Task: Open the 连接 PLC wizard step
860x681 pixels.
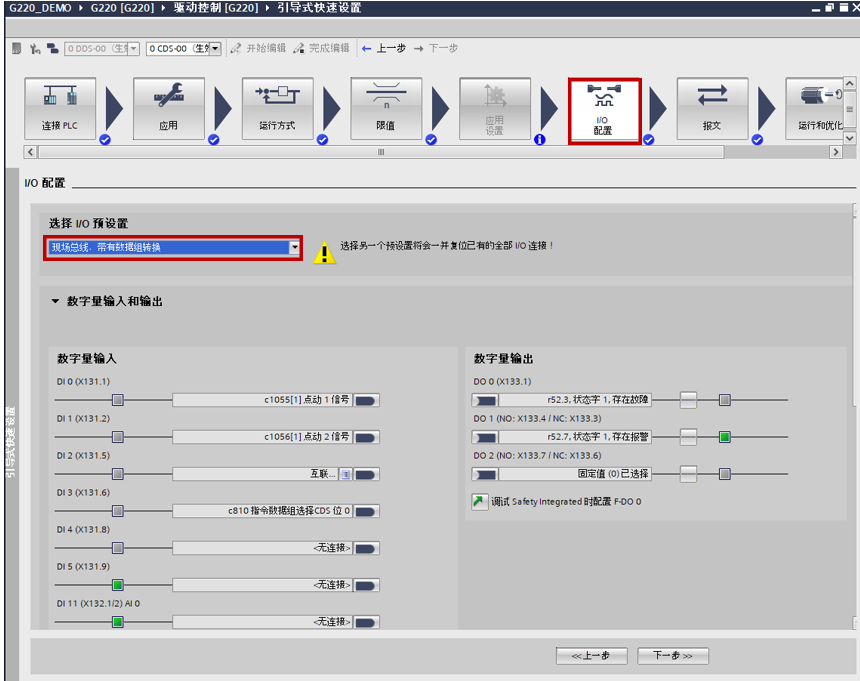Action: coord(59,109)
